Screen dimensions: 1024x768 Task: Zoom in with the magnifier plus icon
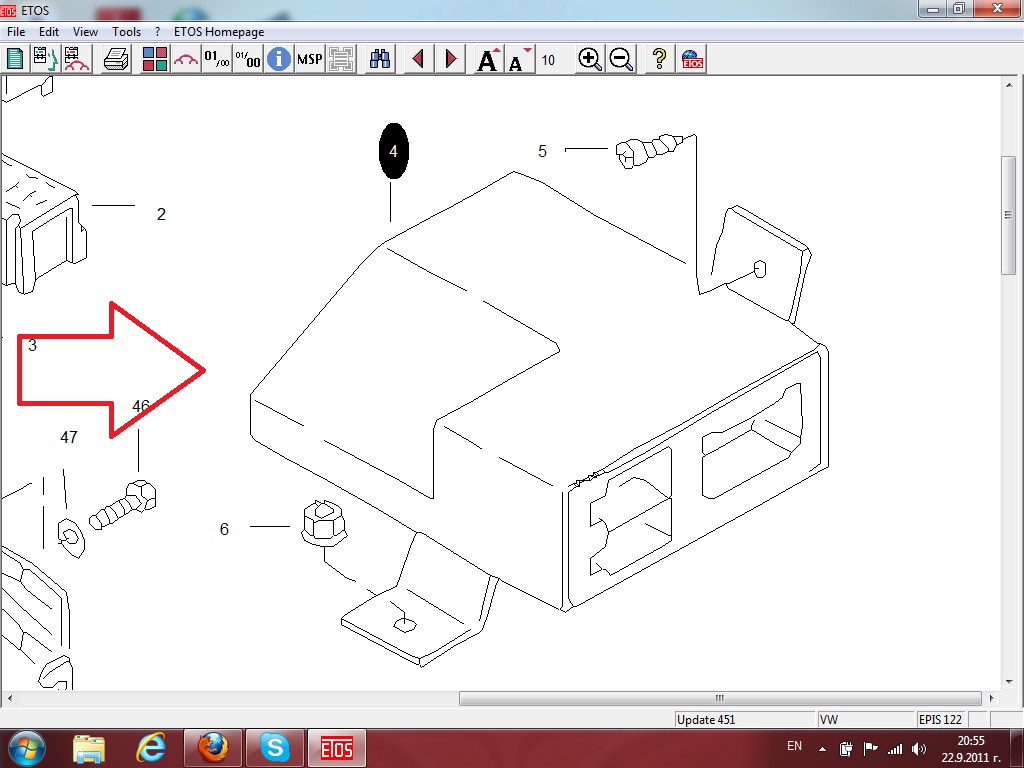[x=590, y=59]
